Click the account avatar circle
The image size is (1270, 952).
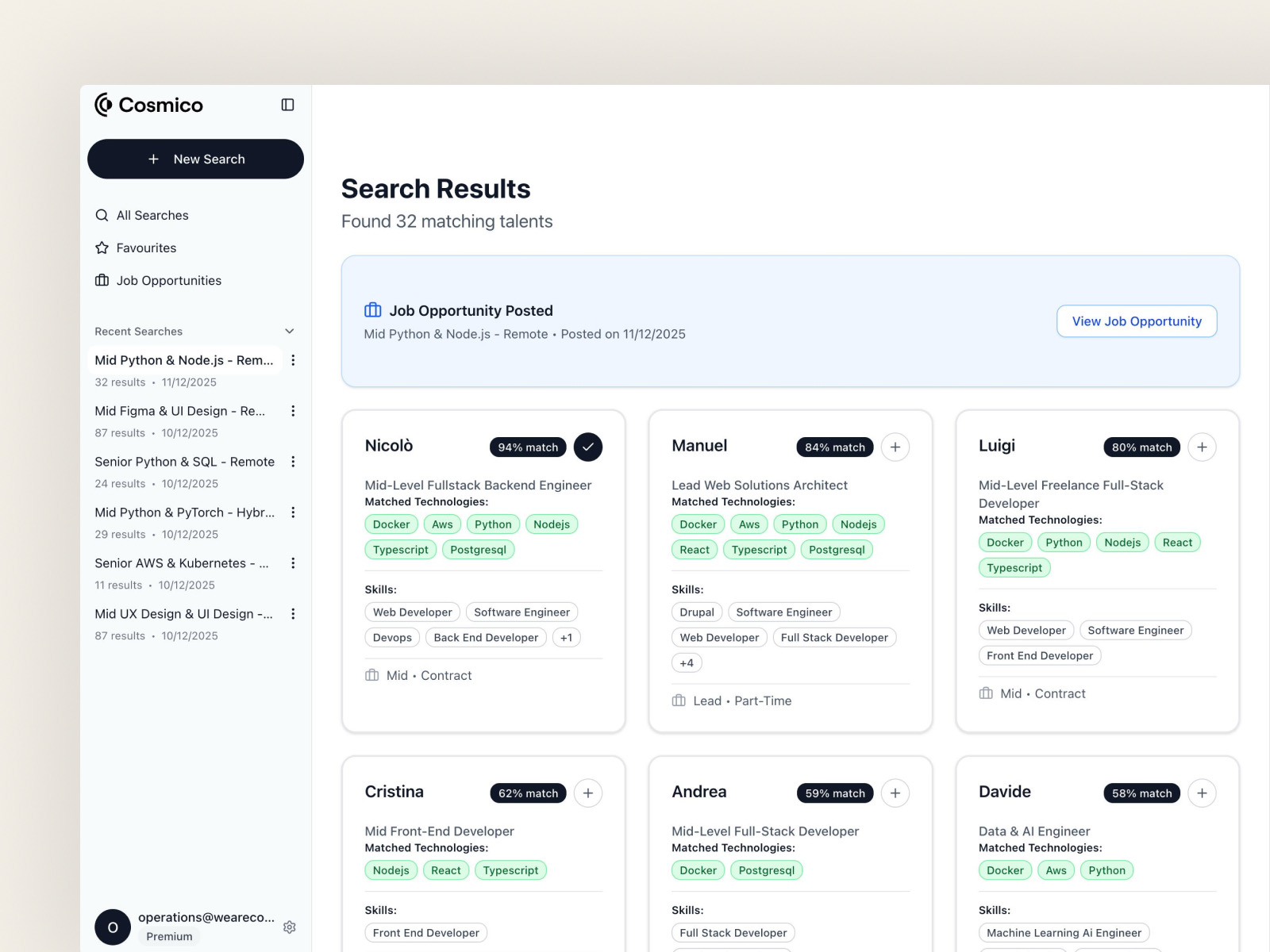coord(112,927)
